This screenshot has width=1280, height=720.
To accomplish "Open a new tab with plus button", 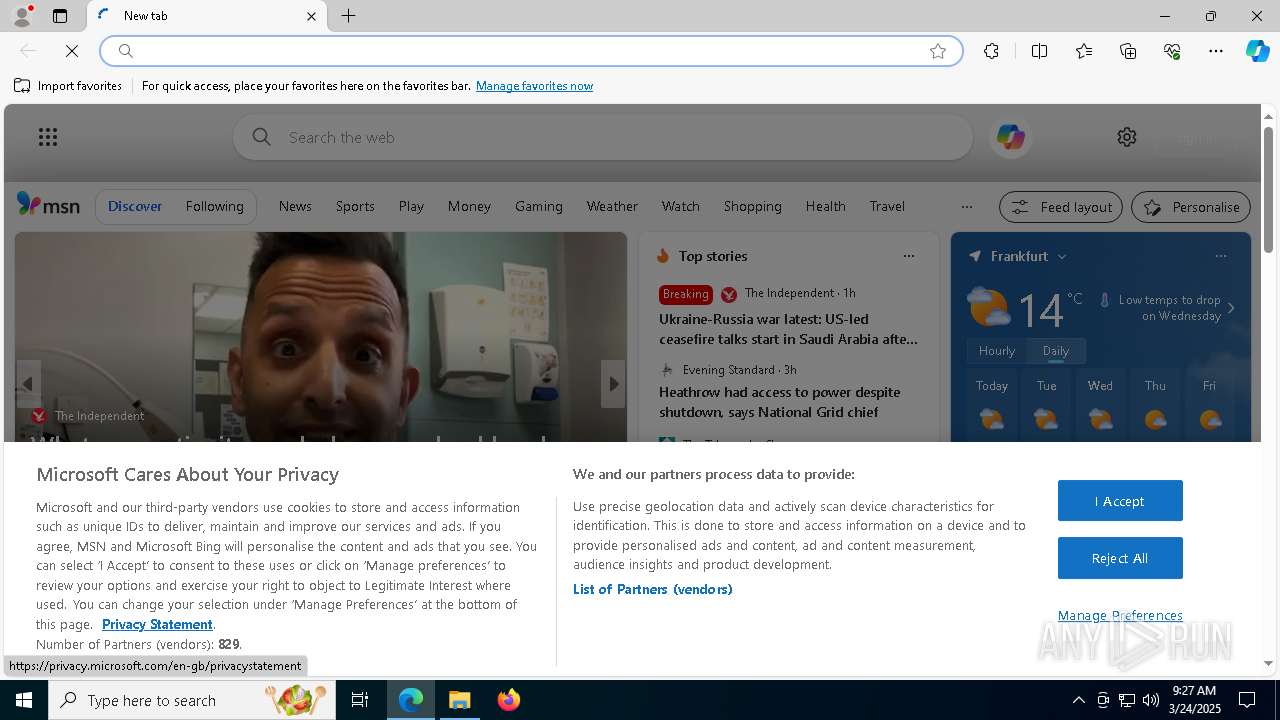I will 349,16.
